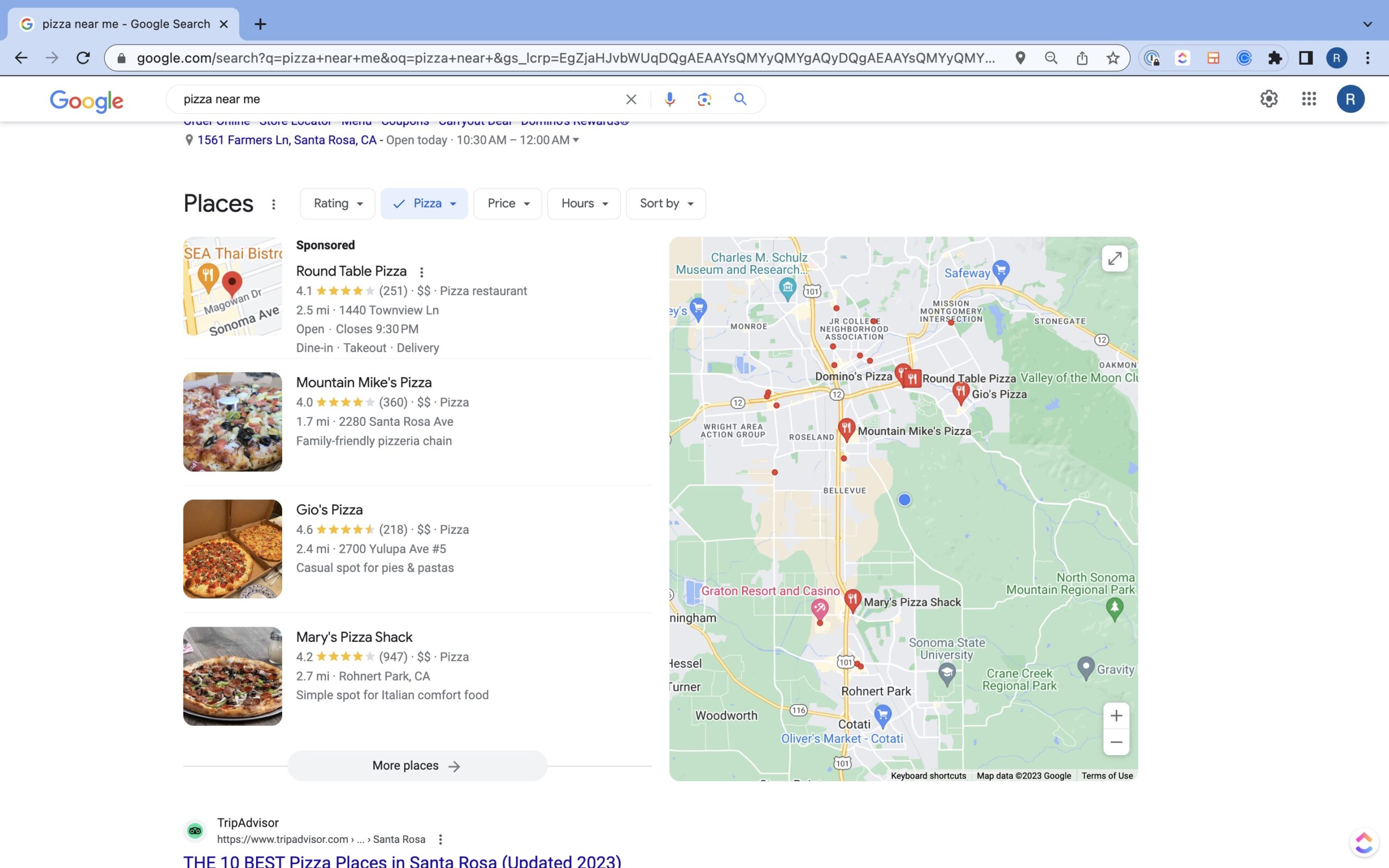1389x868 pixels.
Task: Search by image with Google Lens
Action: pyautogui.click(x=704, y=99)
